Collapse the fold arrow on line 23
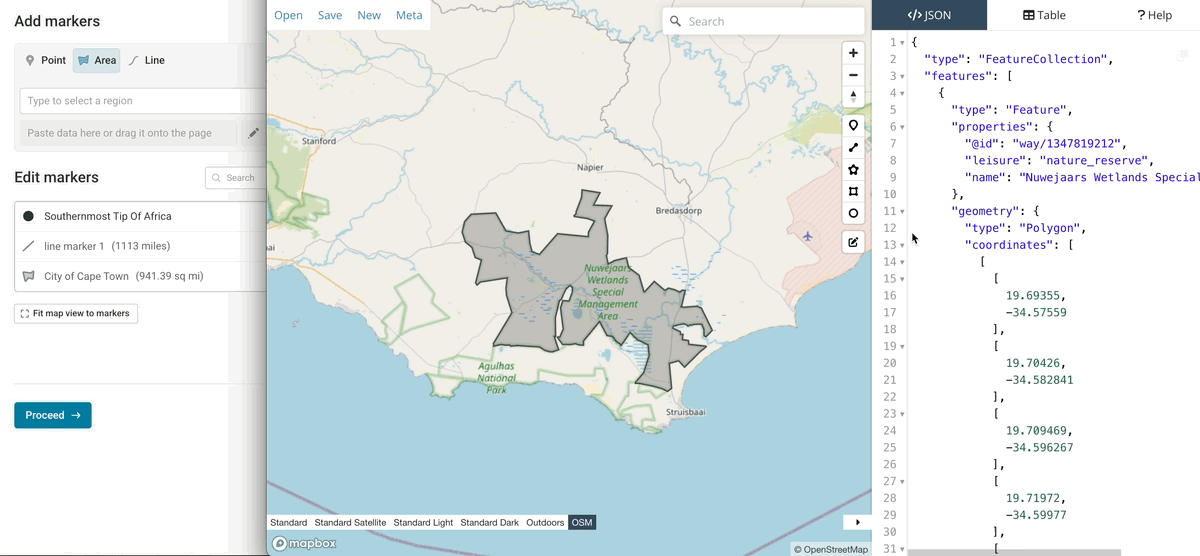 coord(902,414)
